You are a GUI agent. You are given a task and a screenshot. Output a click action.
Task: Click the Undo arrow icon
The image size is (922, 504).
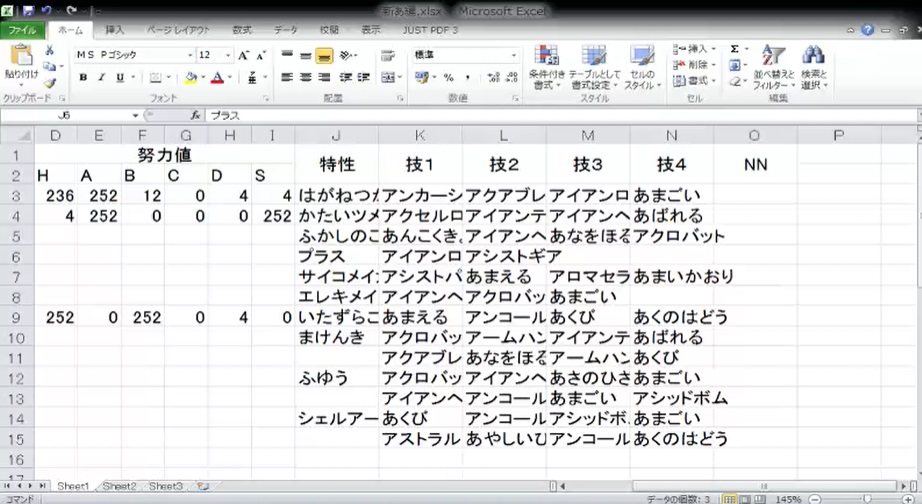(46, 10)
